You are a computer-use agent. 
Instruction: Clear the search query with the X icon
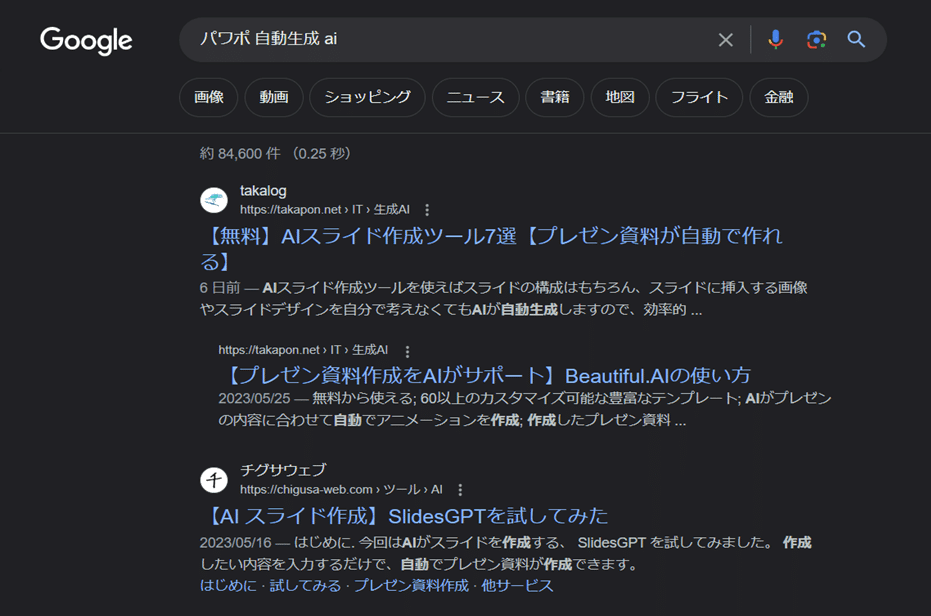coord(726,40)
